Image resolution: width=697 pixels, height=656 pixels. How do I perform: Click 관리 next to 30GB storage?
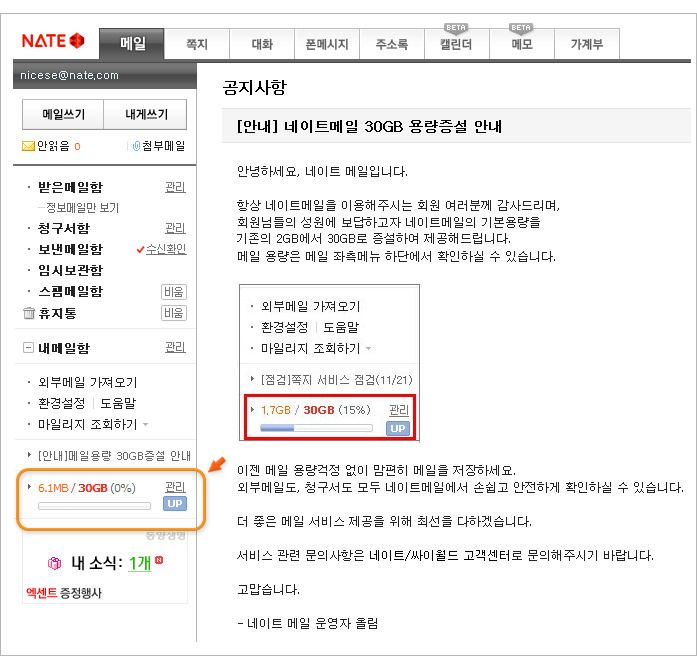[x=175, y=488]
